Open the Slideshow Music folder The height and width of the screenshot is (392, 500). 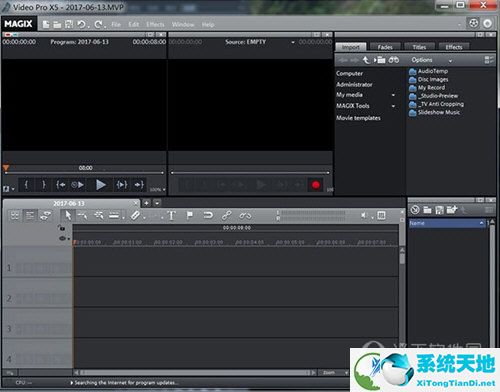pyautogui.click(x=435, y=113)
